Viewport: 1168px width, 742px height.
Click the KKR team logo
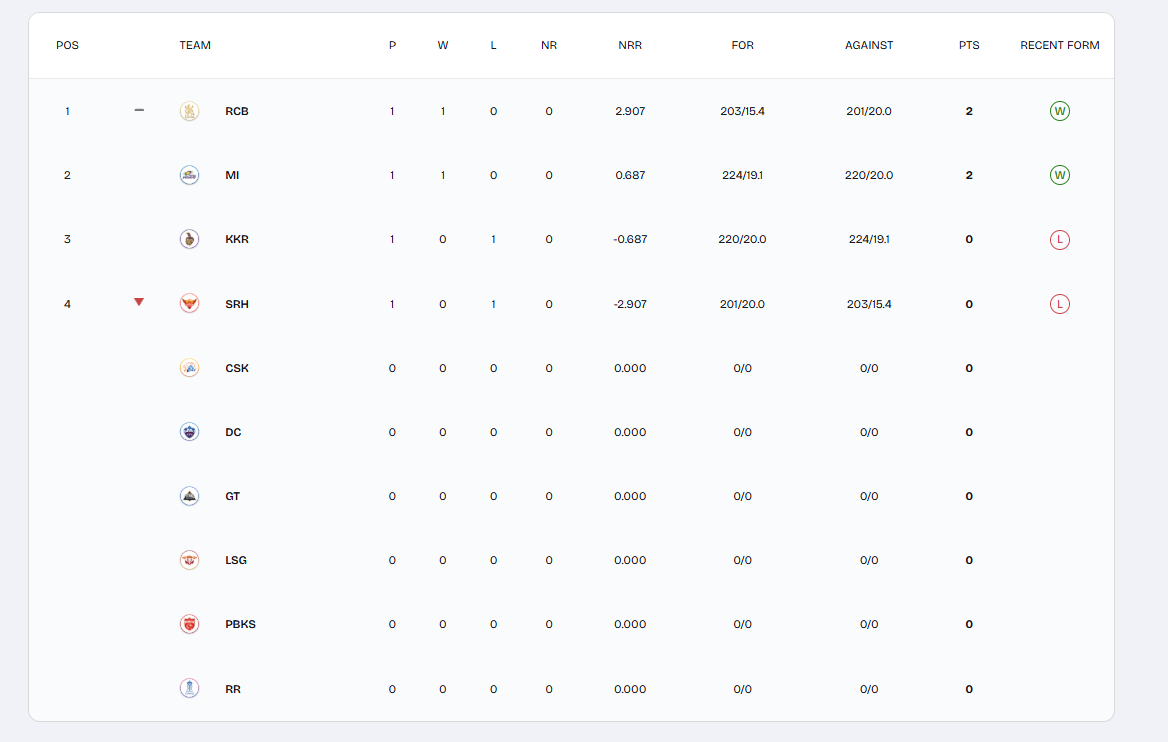coord(189,239)
